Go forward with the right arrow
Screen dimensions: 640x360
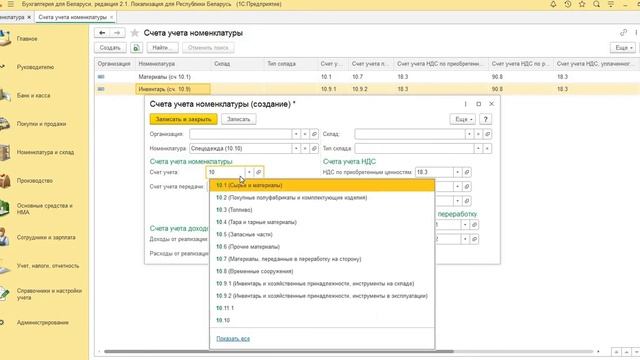coord(117,33)
